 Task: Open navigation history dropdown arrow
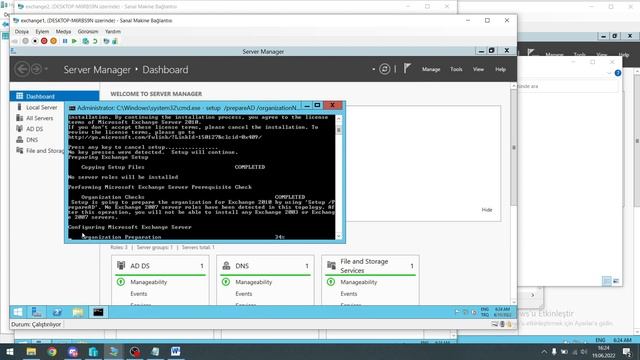coord(46,69)
